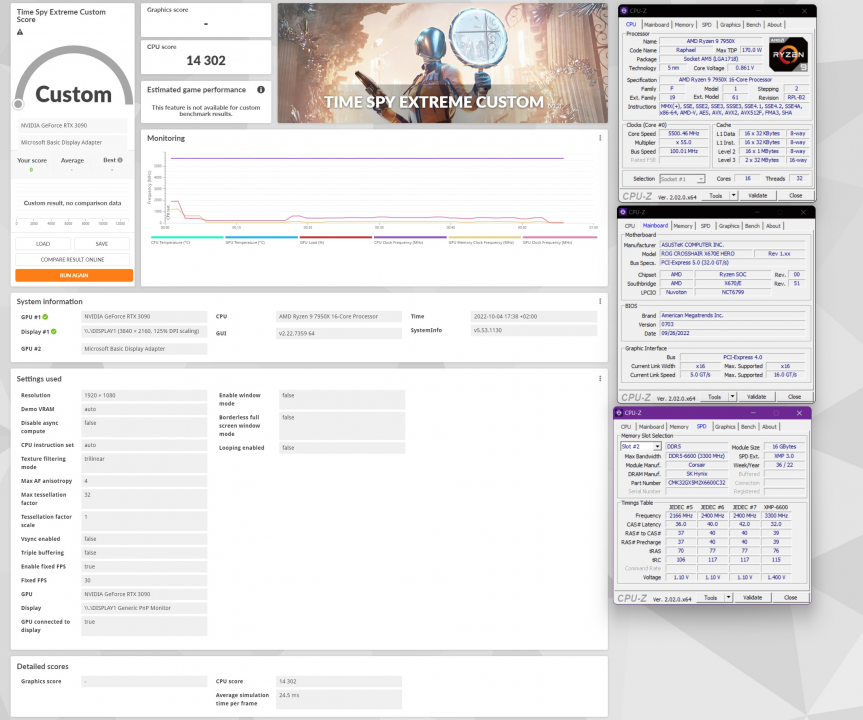Switch to Bench tab in top CPU-Z window

click(x=752, y=25)
